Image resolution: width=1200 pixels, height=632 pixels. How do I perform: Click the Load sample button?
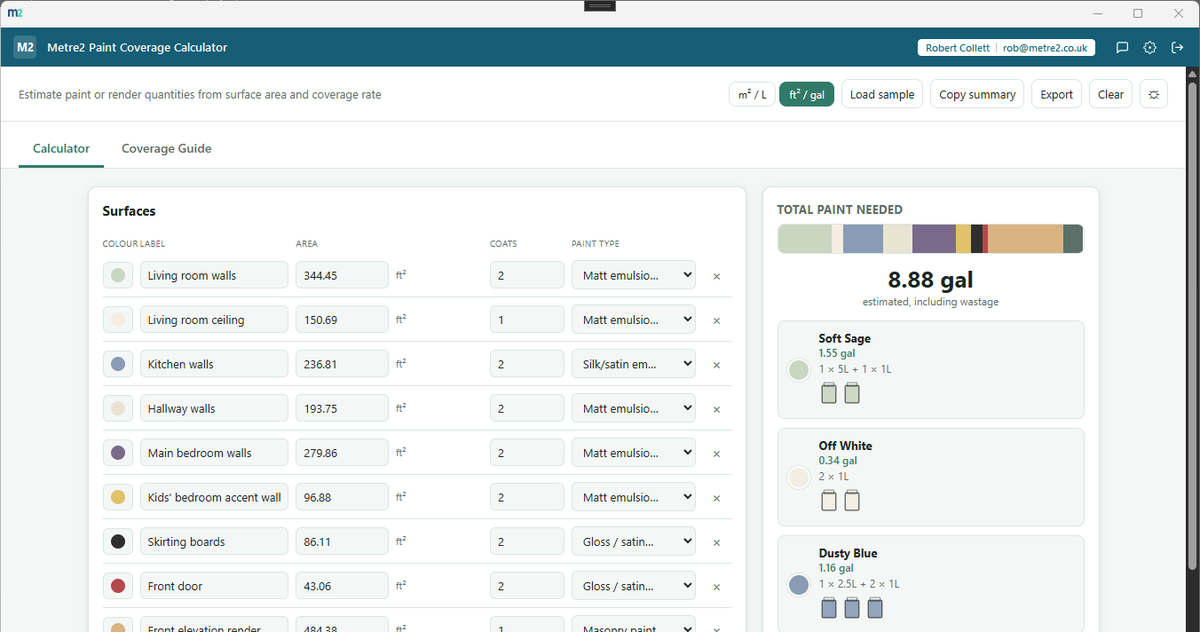(x=882, y=94)
